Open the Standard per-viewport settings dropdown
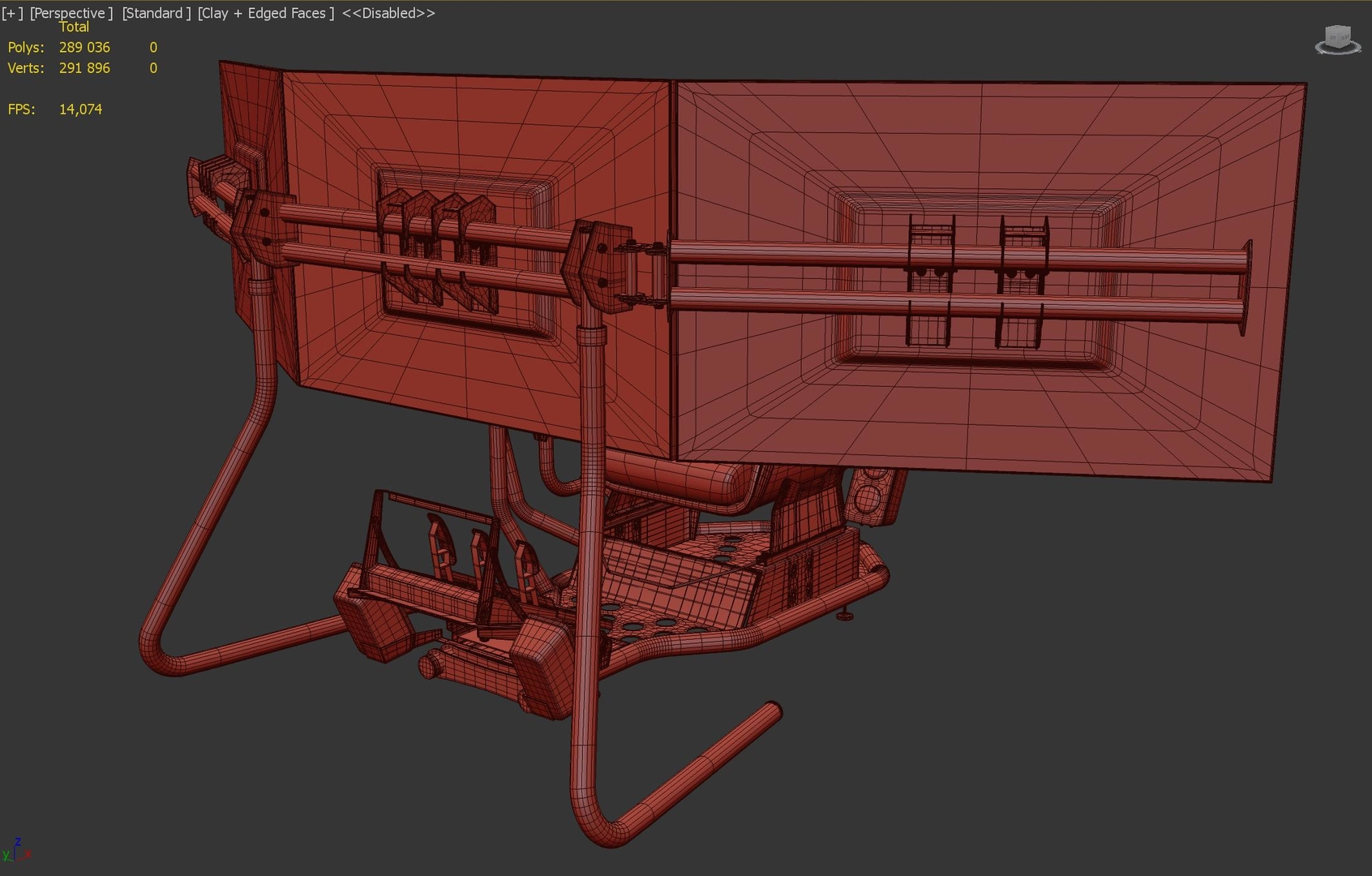 155,13
